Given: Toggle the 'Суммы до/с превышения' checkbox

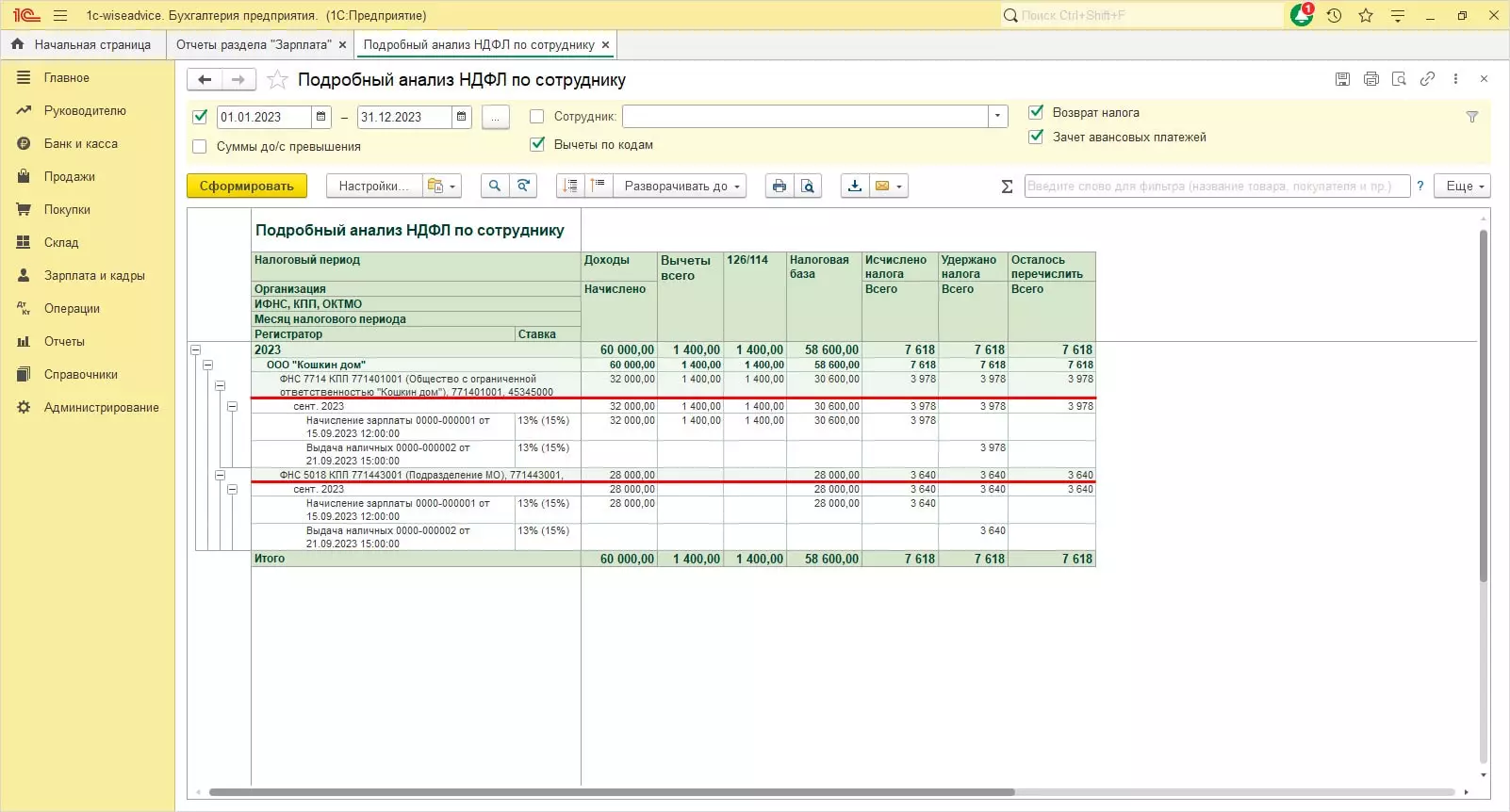Looking at the screenshot, I should tap(200, 147).
